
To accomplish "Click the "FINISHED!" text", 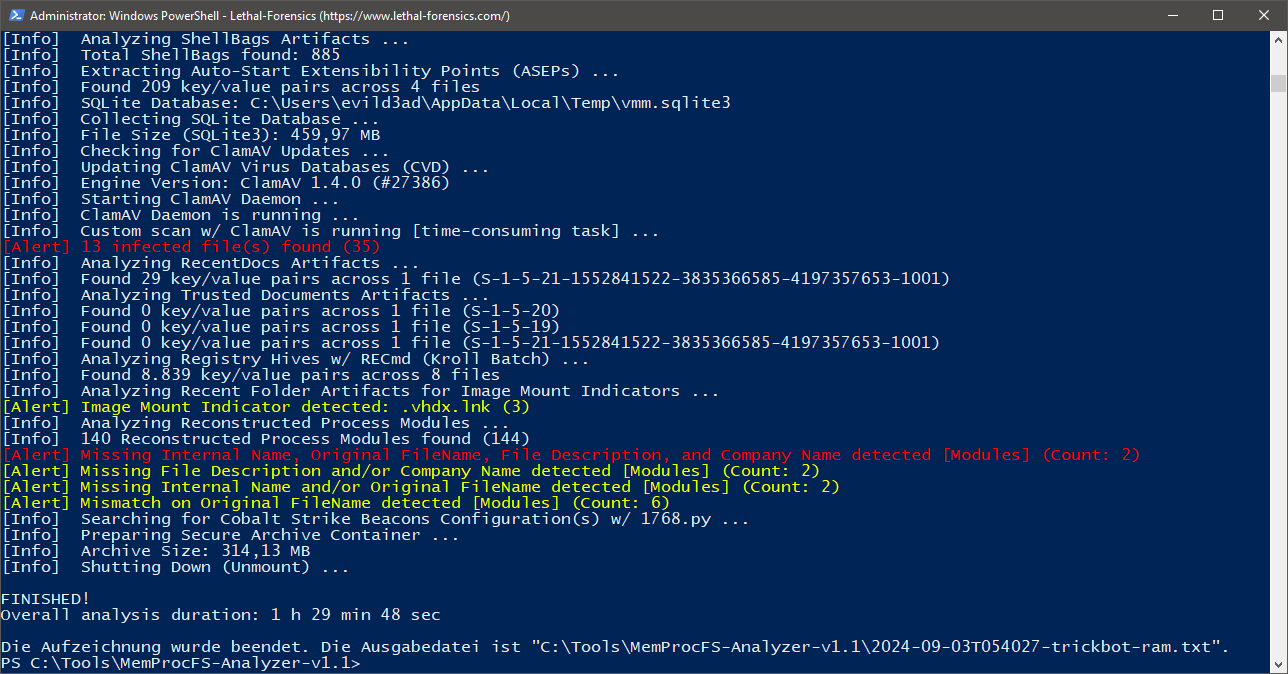I will 45,598.
